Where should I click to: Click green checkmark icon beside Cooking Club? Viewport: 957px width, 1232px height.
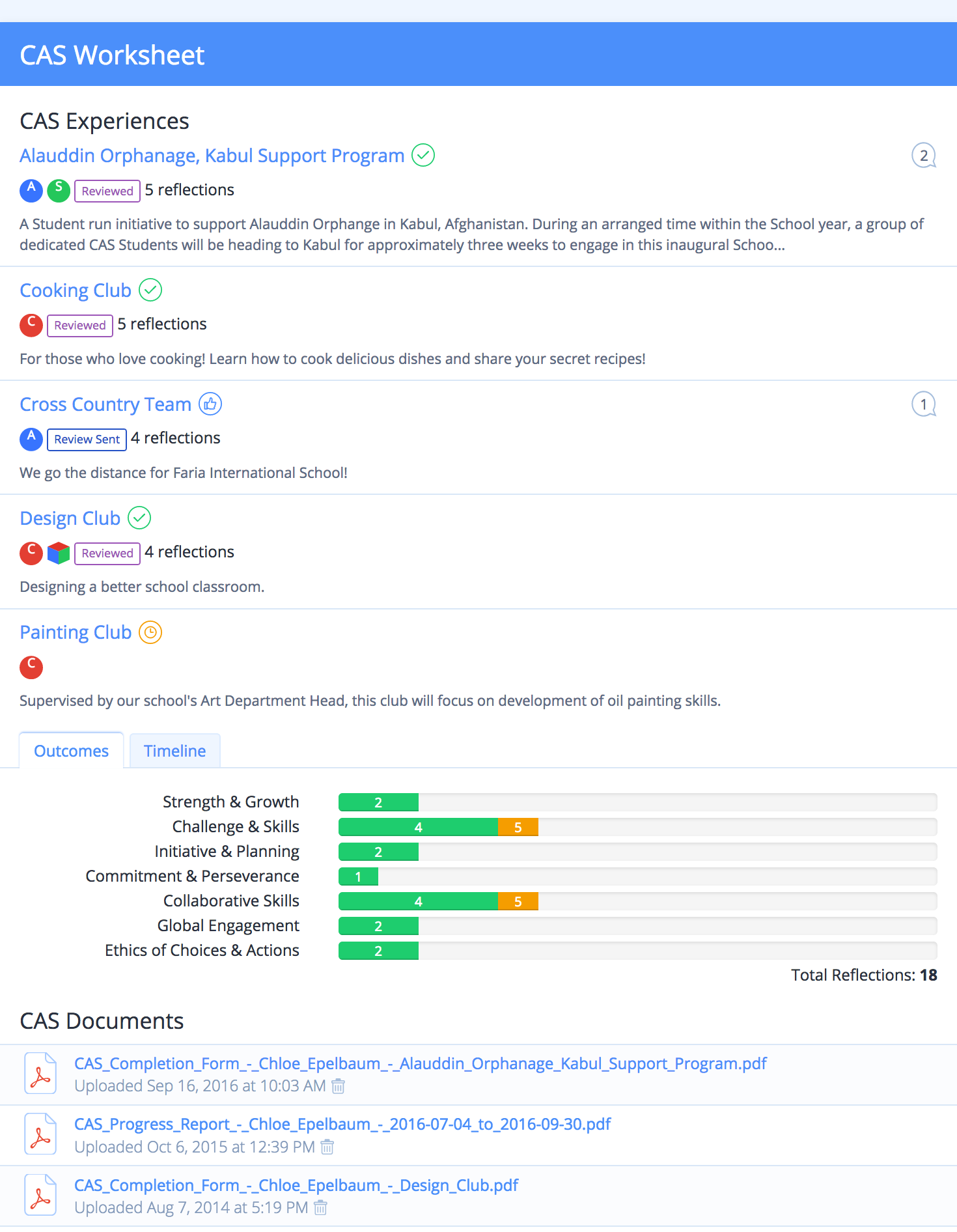(150, 290)
